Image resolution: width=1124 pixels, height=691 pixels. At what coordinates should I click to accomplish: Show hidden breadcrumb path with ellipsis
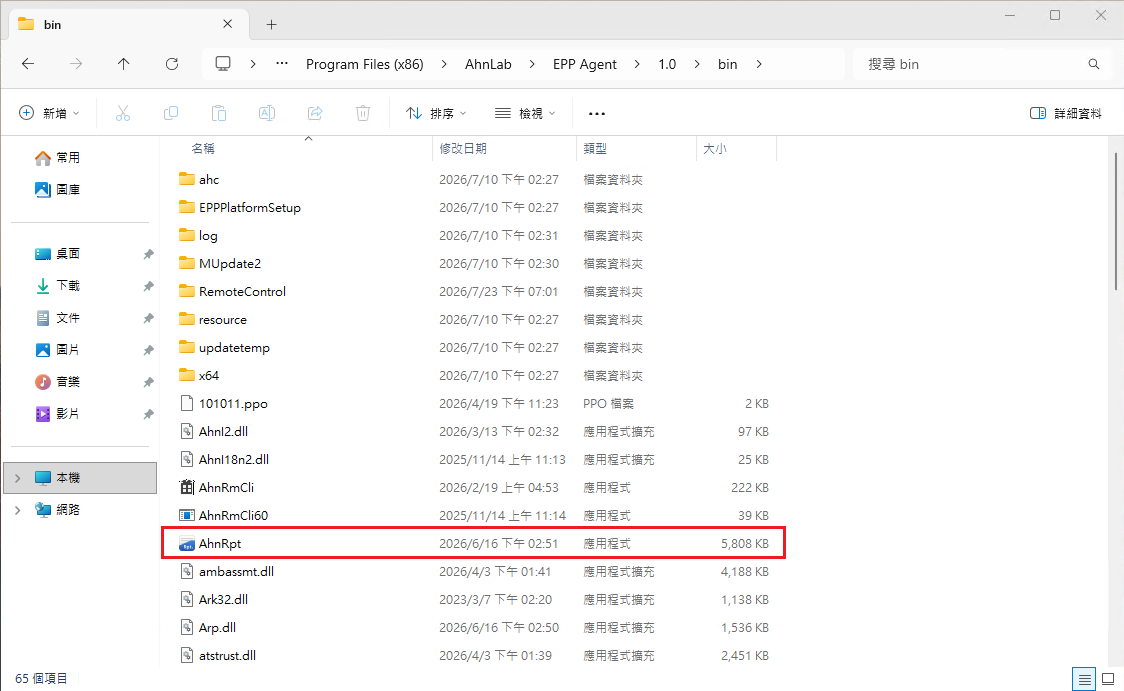[282, 64]
